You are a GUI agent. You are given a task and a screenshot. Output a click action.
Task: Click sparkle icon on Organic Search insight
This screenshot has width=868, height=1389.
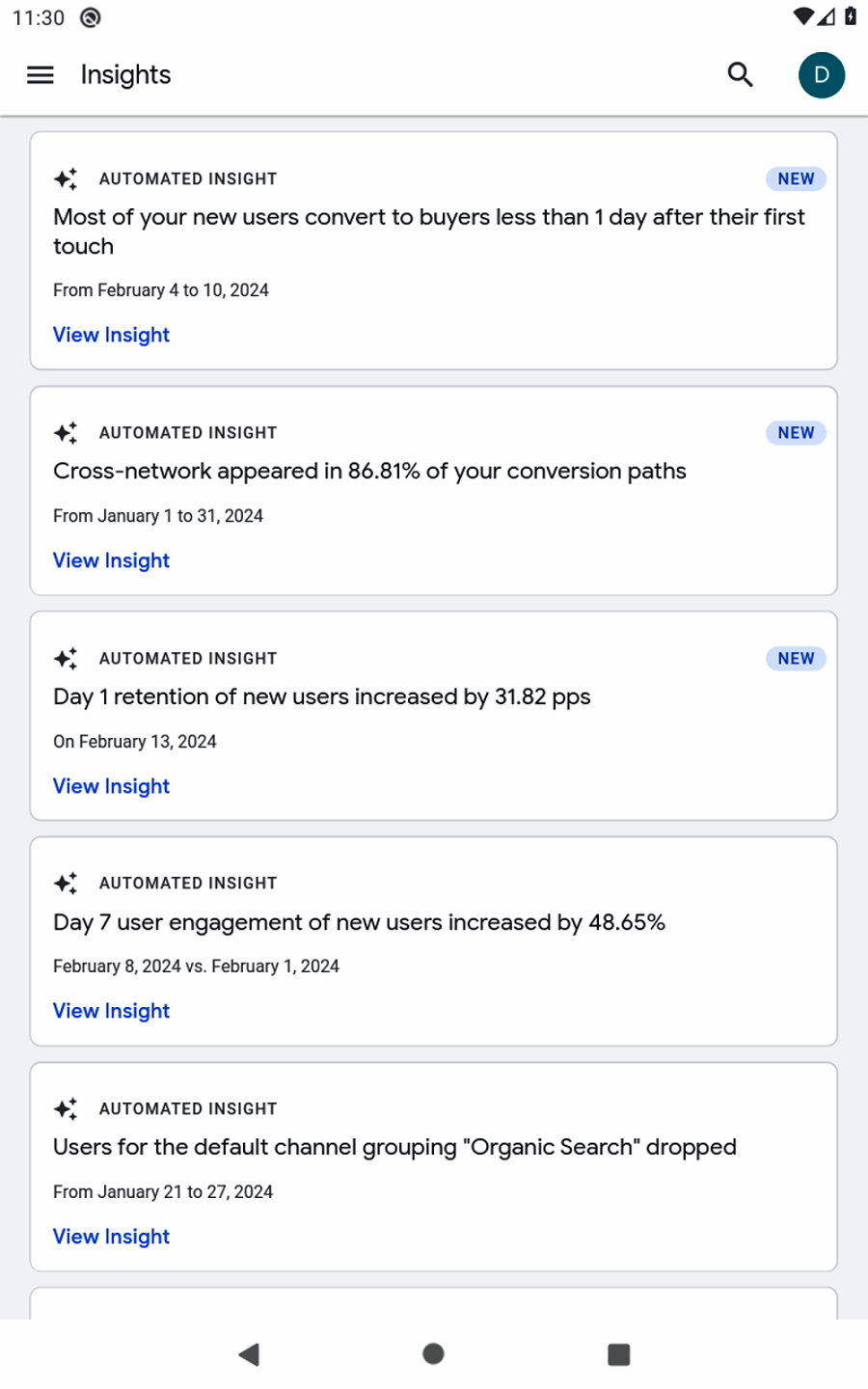point(66,1109)
